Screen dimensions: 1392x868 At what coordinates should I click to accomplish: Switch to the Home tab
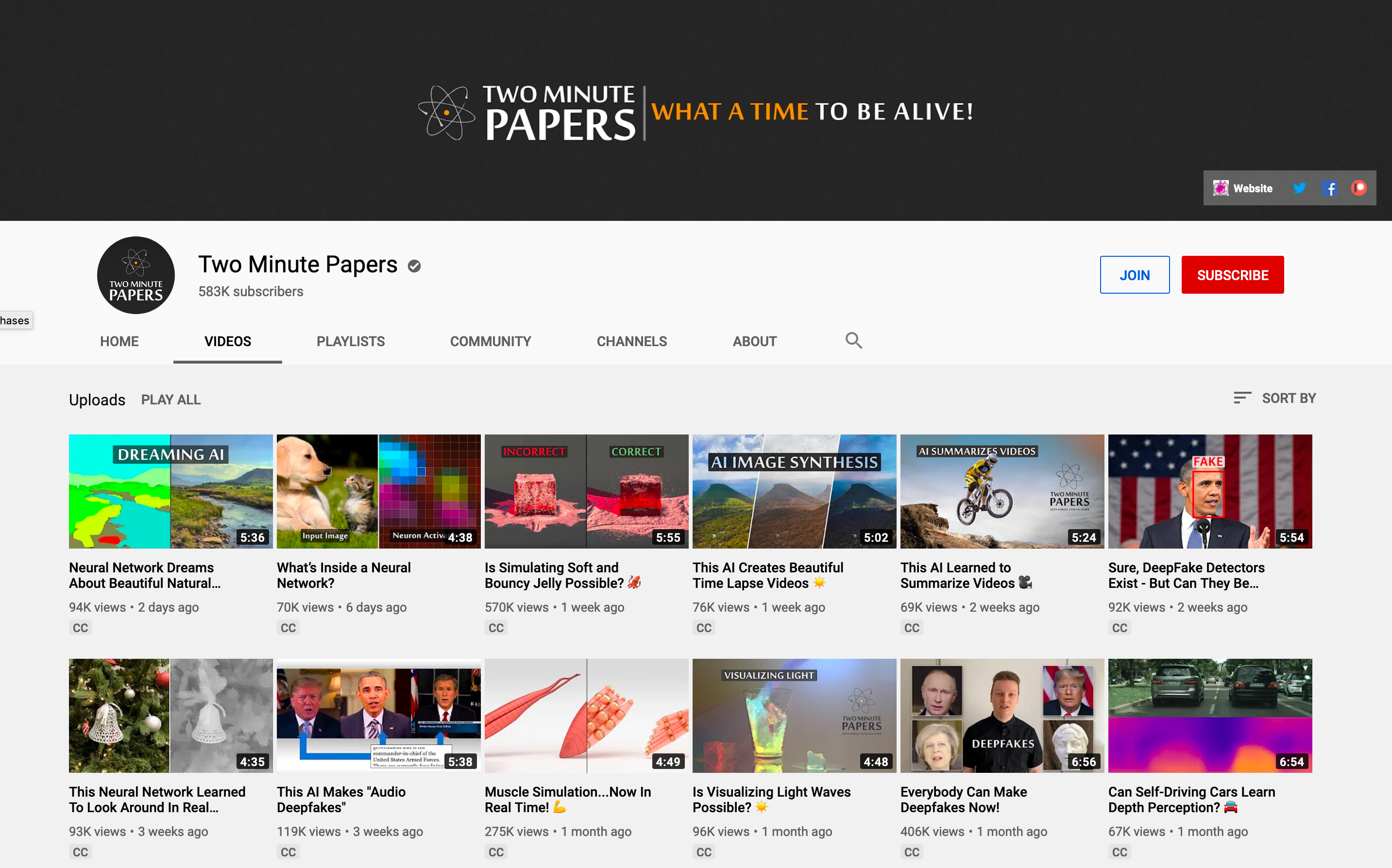pyautogui.click(x=119, y=341)
